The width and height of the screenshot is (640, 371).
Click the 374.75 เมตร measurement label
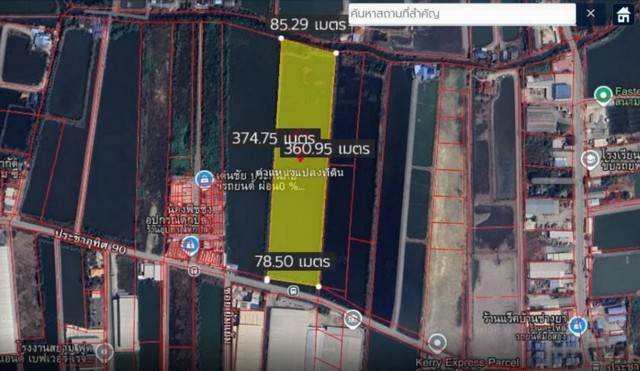(x=273, y=138)
